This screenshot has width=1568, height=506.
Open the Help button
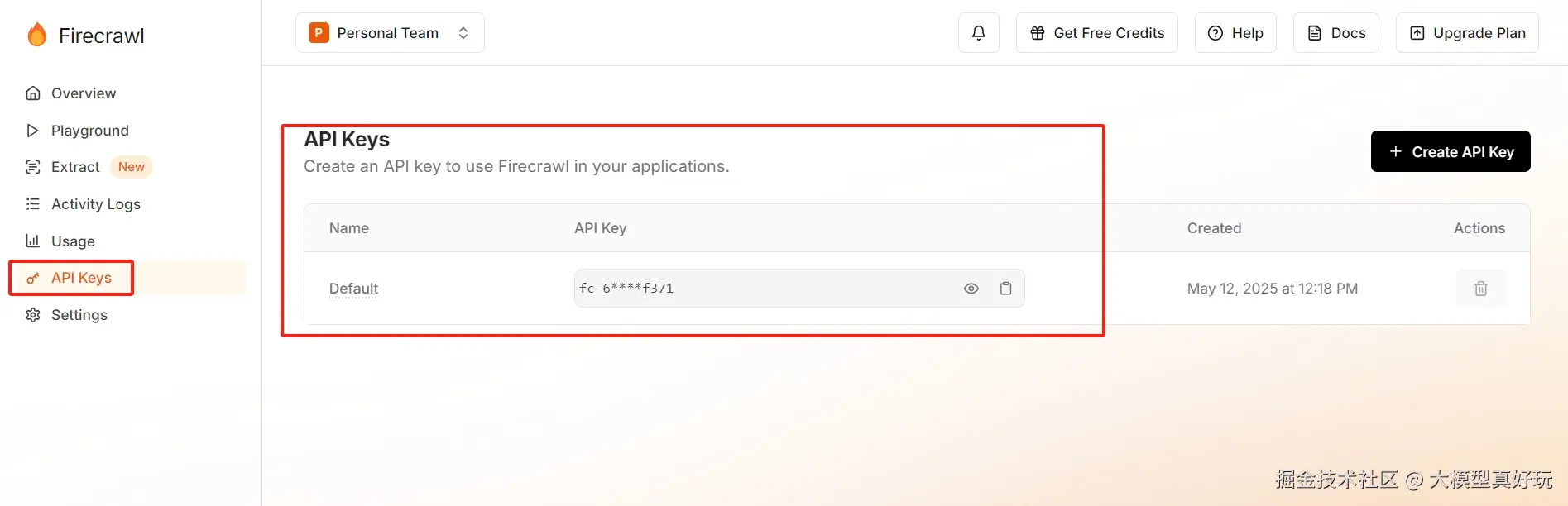point(1235,33)
